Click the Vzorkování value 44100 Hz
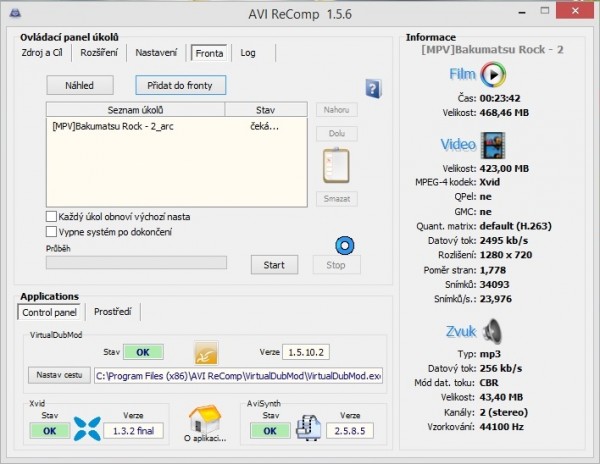The width and height of the screenshot is (600, 464). 502,427
